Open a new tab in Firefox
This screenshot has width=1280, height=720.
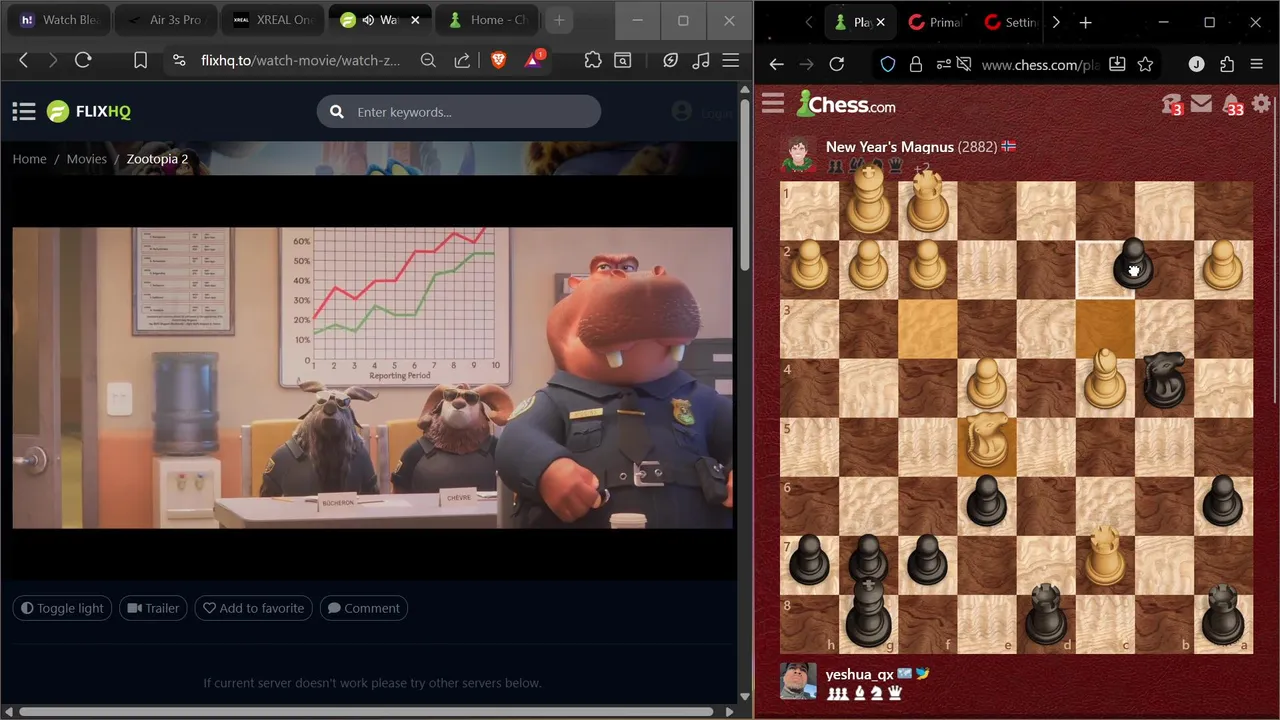point(1085,22)
